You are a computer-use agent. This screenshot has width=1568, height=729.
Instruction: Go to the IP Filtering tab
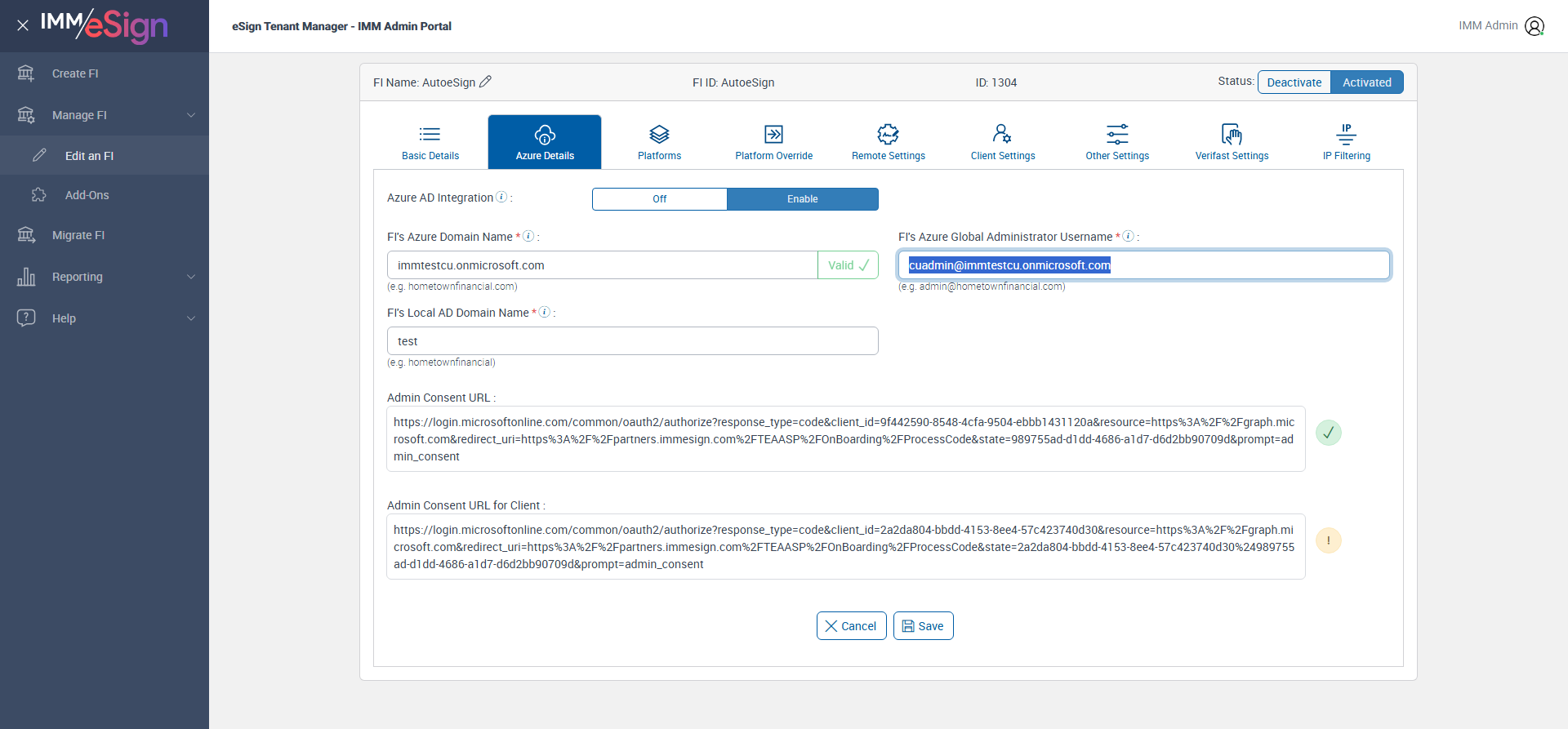[x=1347, y=142]
